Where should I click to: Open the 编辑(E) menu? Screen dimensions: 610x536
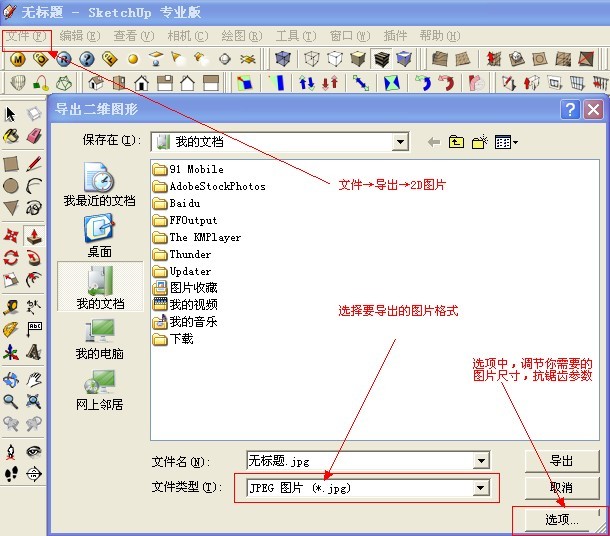pos(80,36)
